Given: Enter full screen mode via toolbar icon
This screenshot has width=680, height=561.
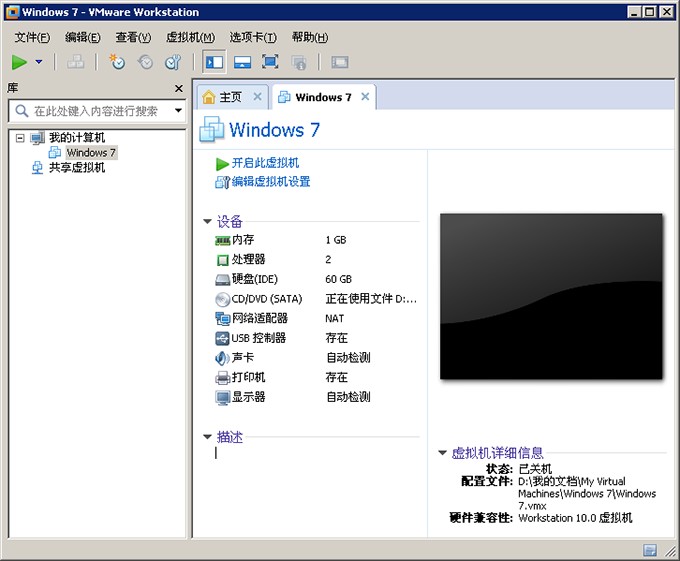Looking at the screenshot, I should [x=270, y=62].
